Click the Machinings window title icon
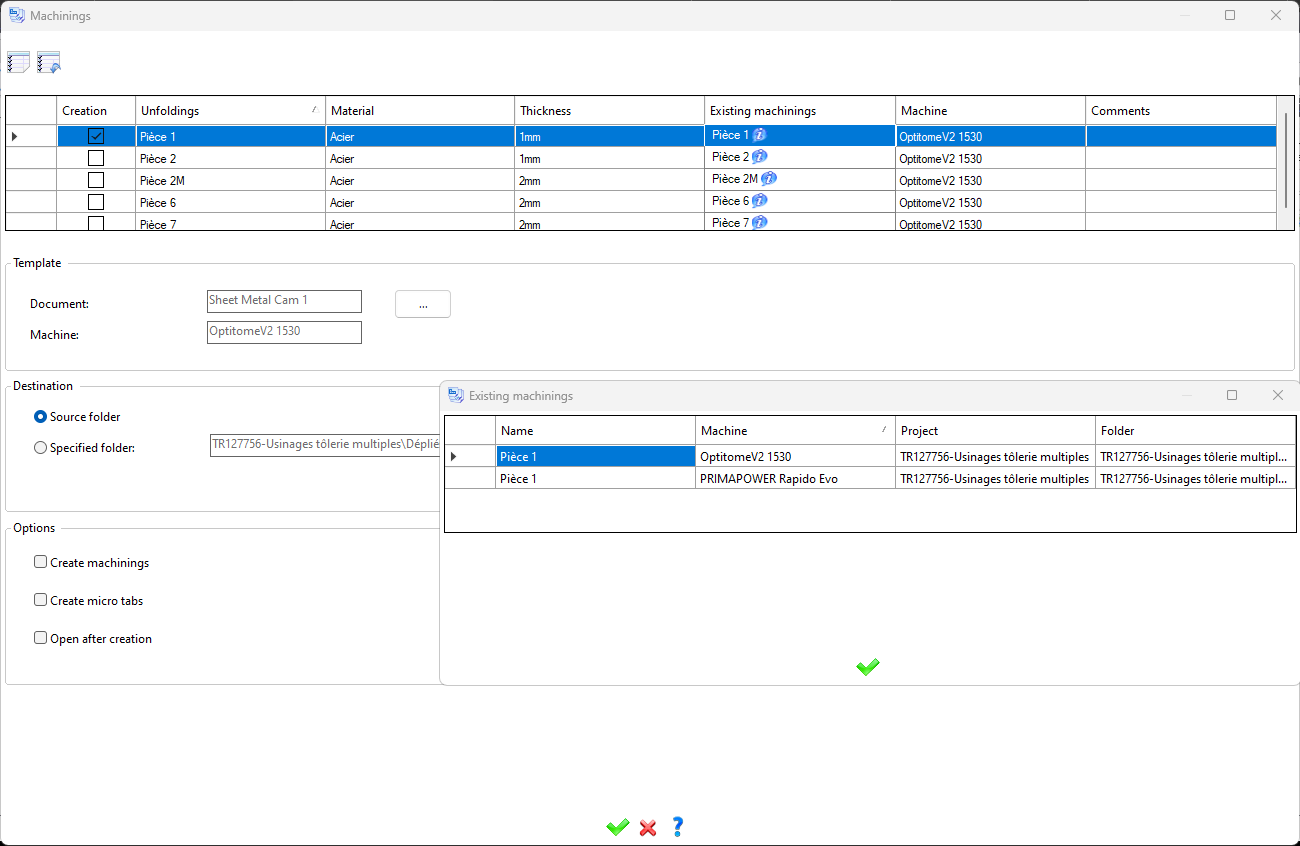The image size is (1300, 846). (x=17, y=15)
